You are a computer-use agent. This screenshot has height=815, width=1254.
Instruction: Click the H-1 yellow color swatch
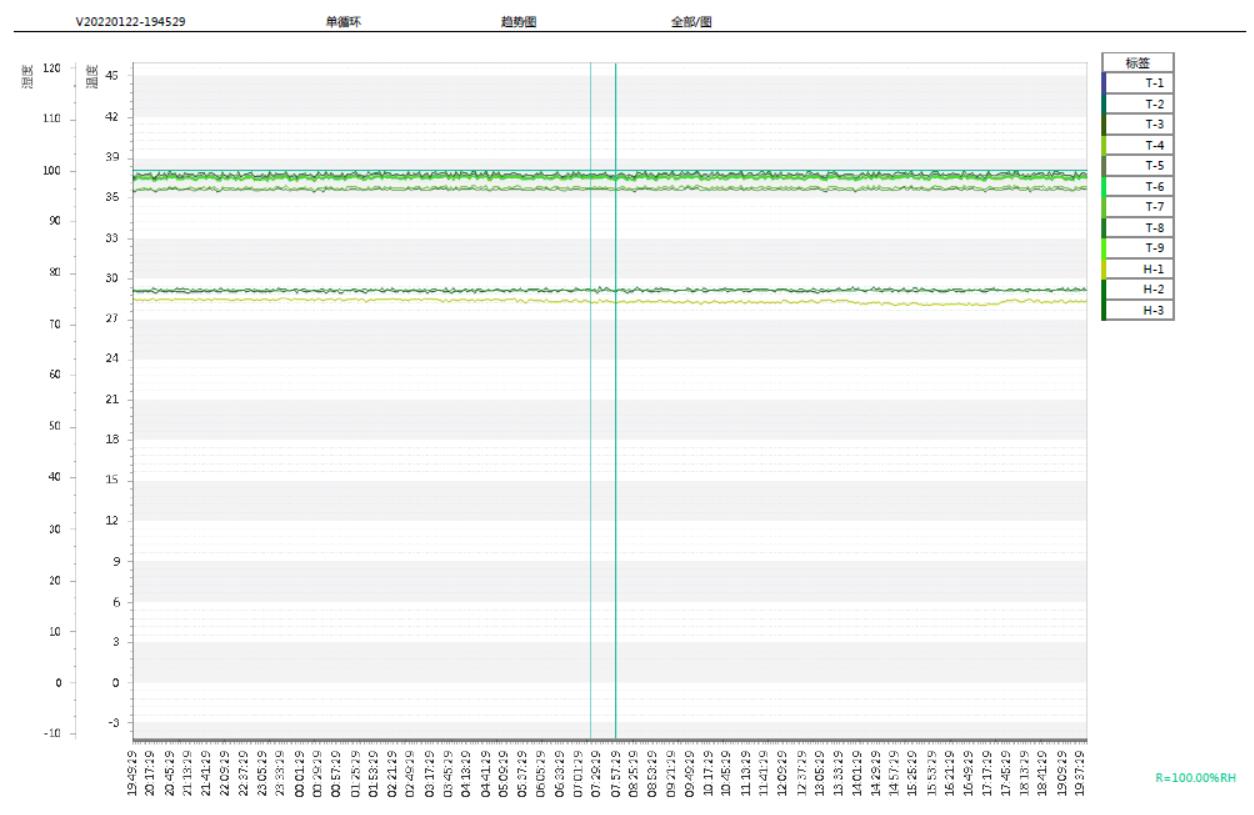coord(1105,269)
